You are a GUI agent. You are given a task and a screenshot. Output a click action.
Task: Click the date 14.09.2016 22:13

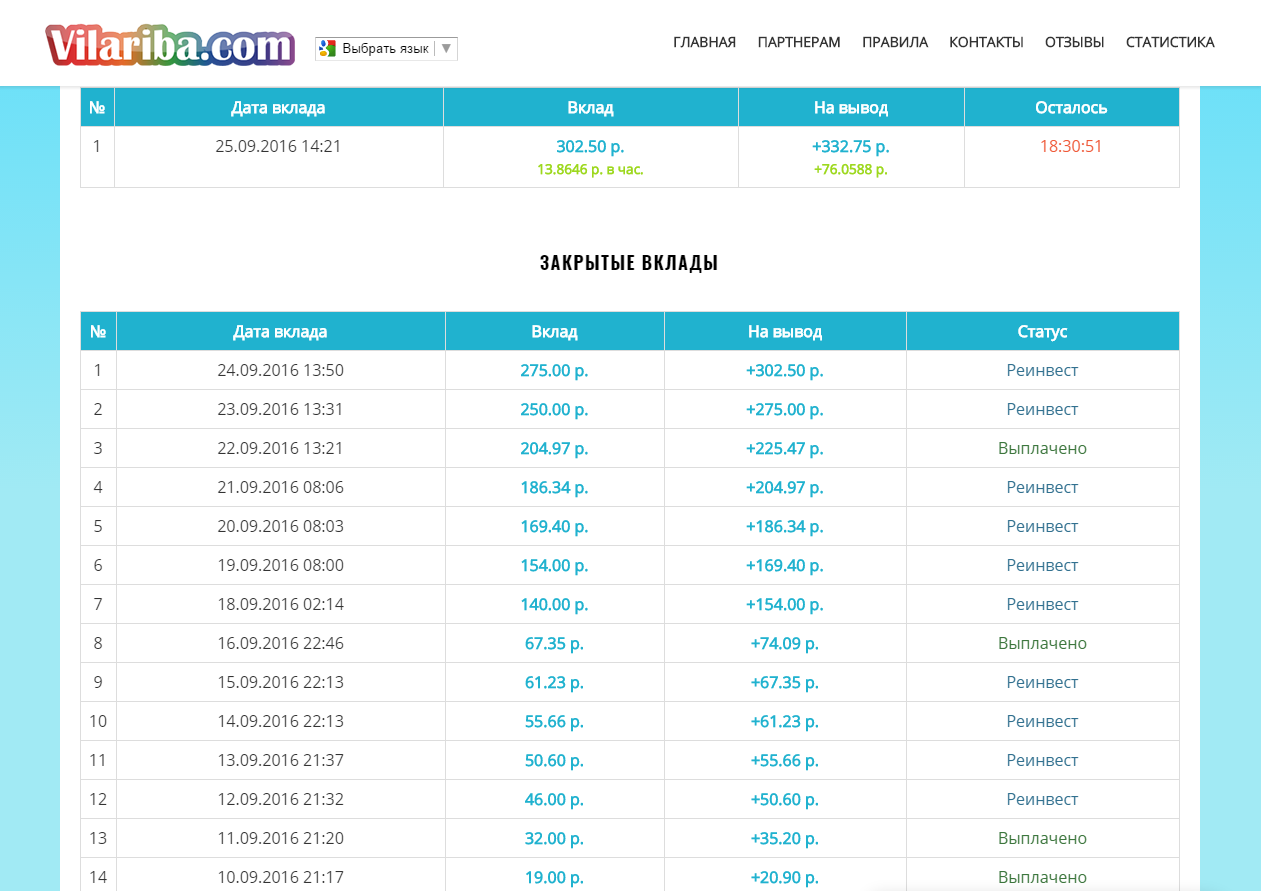[280, 721]
